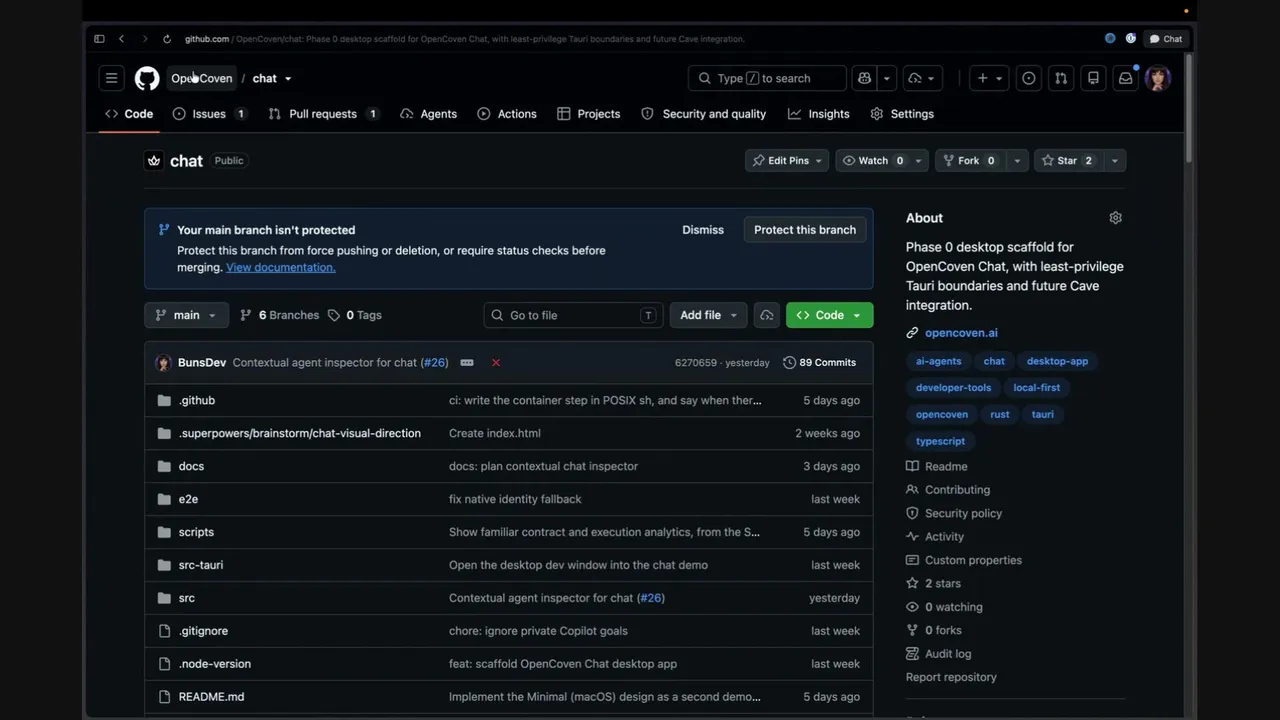This screenshot has height=720, width=1280.
Task: Open the main branch selector dropdown
Action: 186,315
